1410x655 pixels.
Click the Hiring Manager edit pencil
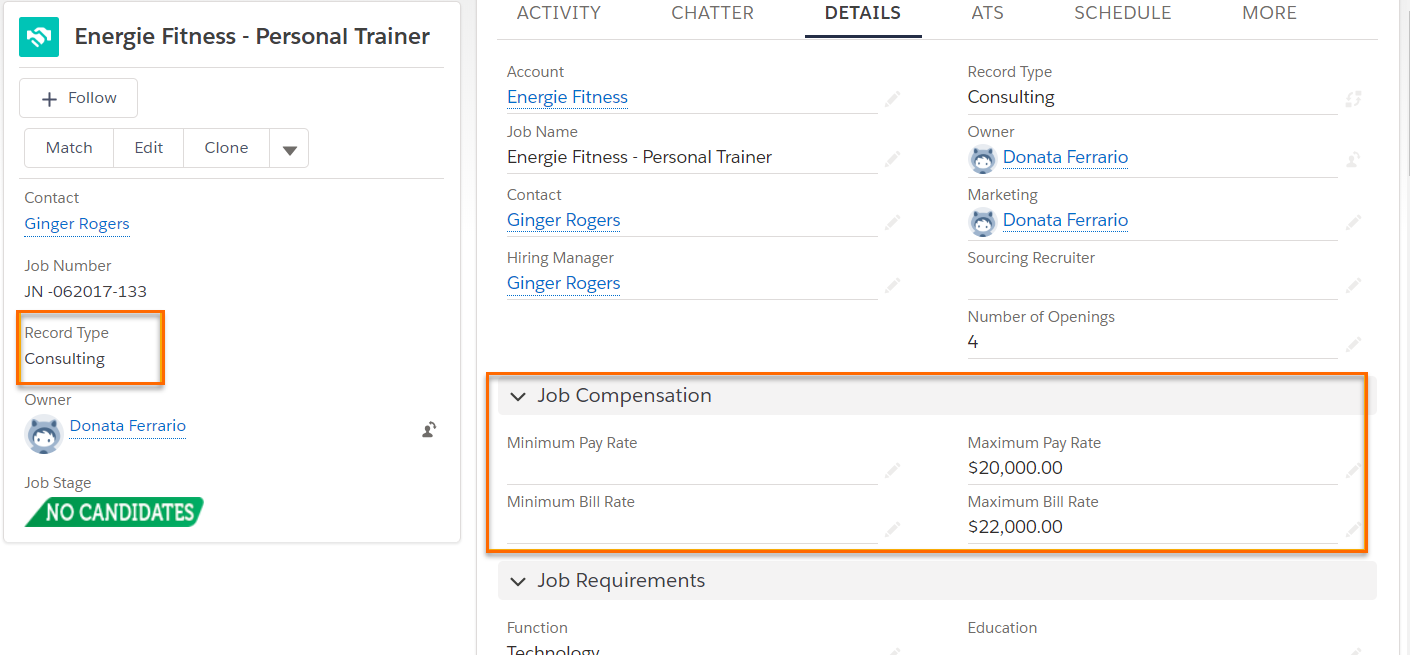[892, 284]
